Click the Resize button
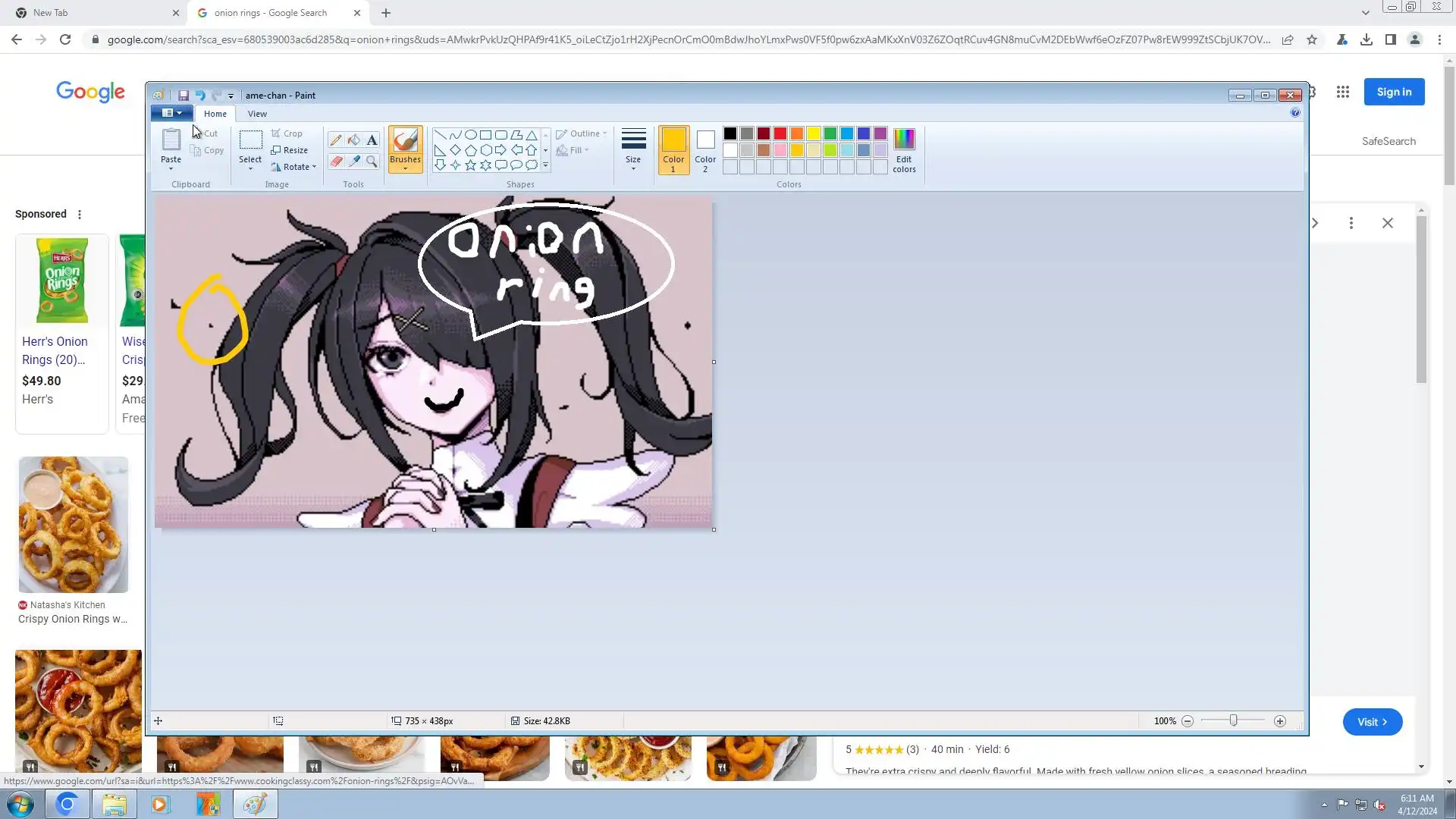The image size is (1456, 819). click(x=290, y=150)
